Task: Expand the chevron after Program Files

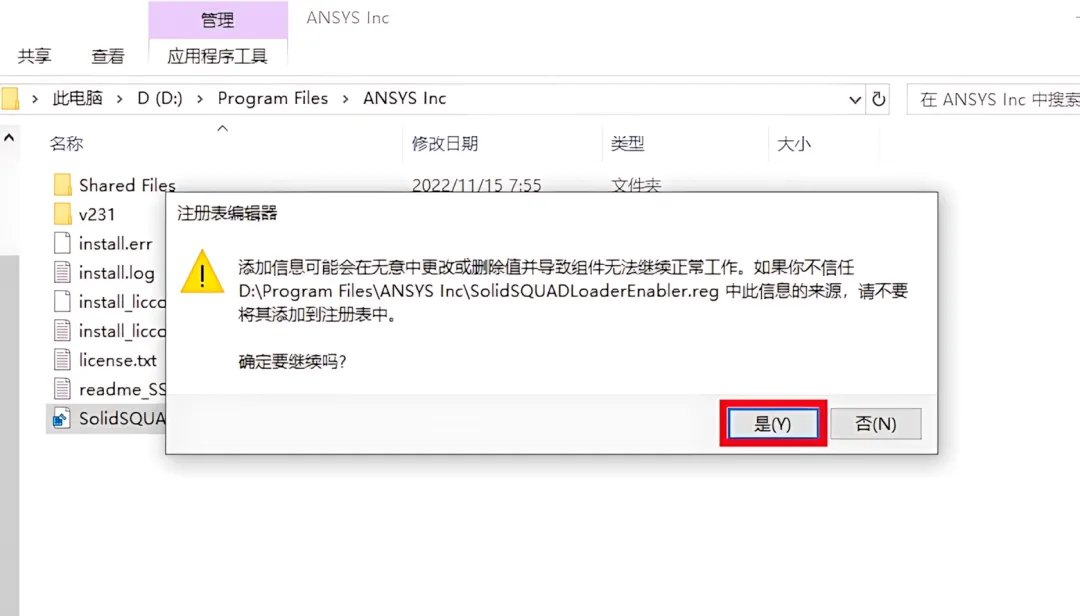Action: coord(346,99)
